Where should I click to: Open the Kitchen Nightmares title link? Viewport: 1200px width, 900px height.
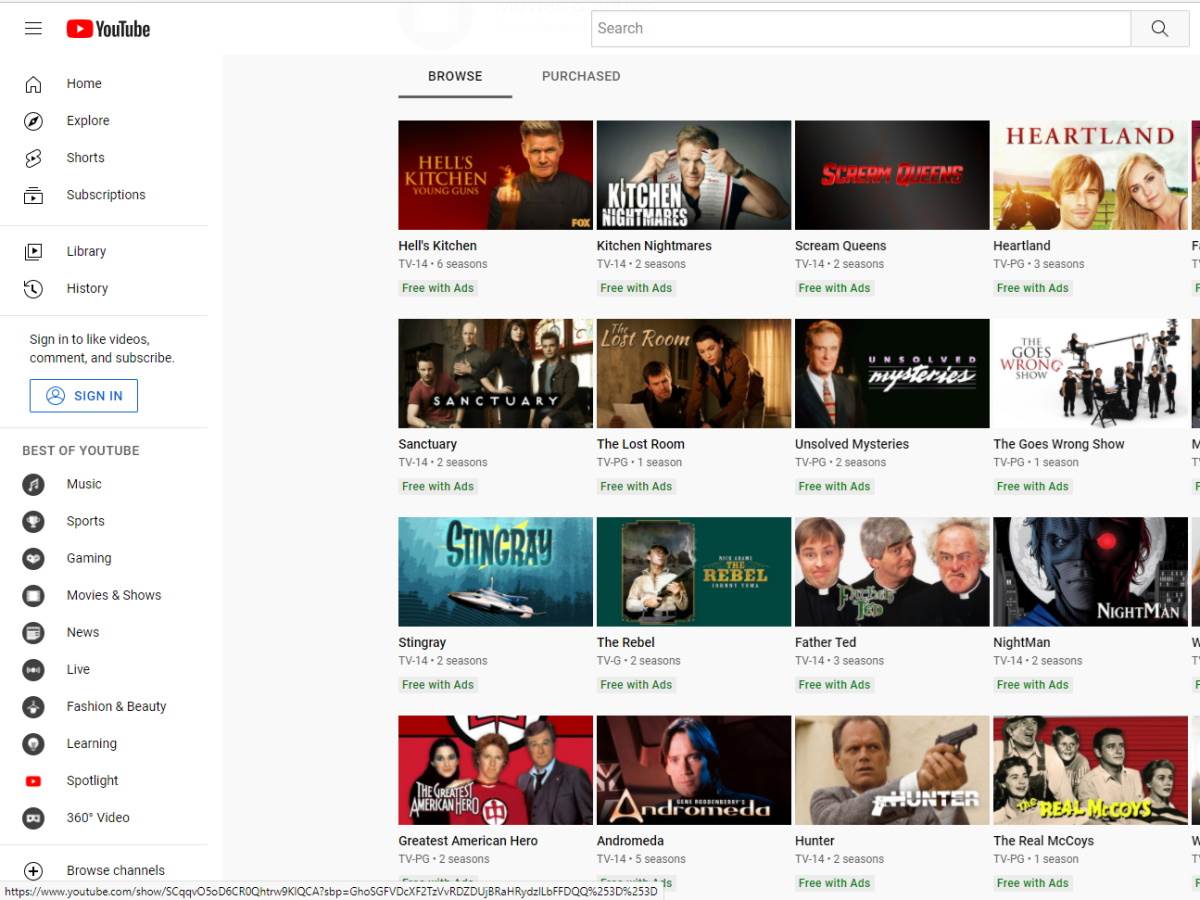(x=654, y=246)
